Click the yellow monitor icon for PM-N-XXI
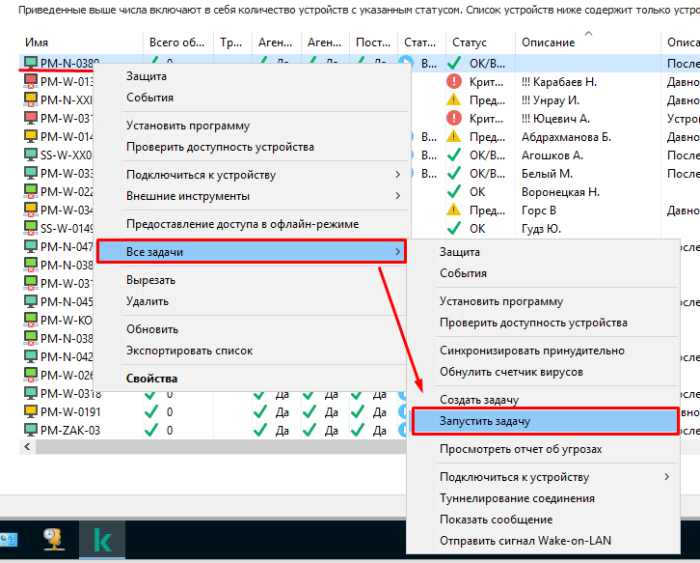The image size is (700, 563). [30, 100]
